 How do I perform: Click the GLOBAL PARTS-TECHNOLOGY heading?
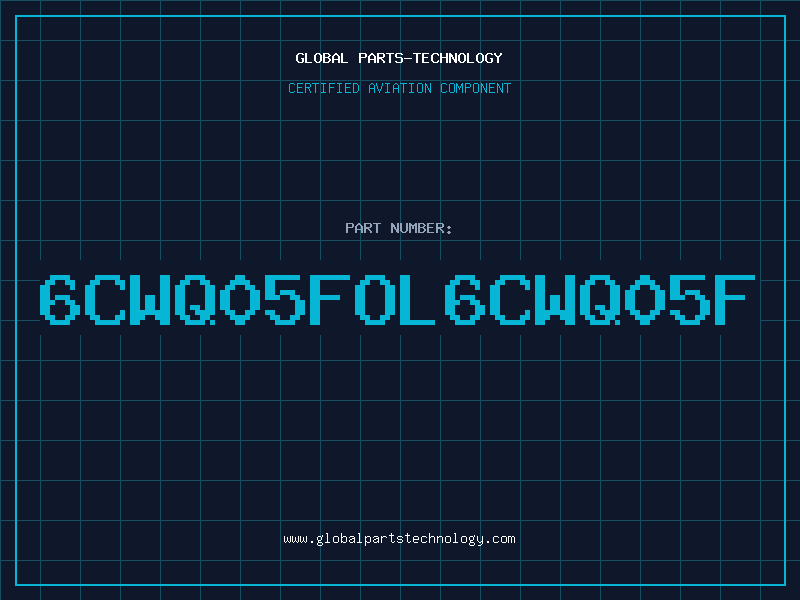(x=399, y=58)
